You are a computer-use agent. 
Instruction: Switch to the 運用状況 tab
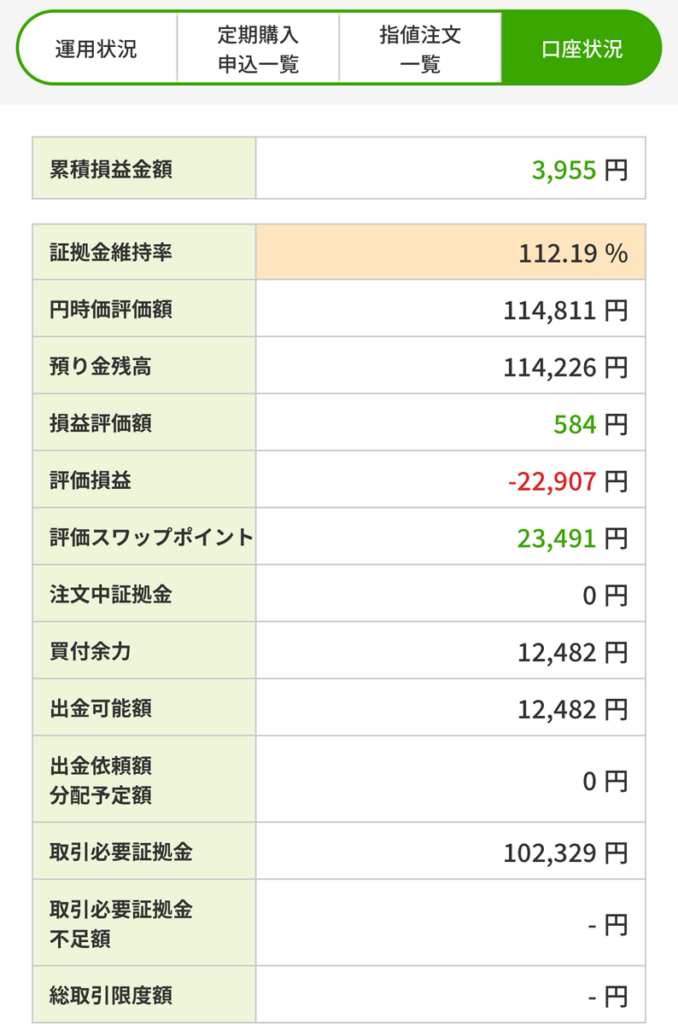(x=97, y=48)
